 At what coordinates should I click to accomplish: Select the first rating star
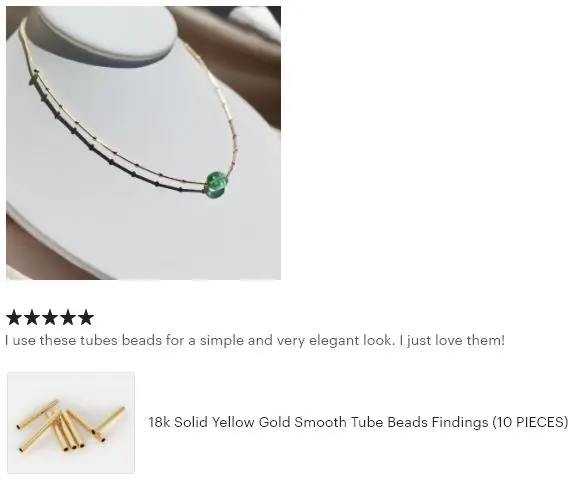pyautogui.click(x=14, y=317)
